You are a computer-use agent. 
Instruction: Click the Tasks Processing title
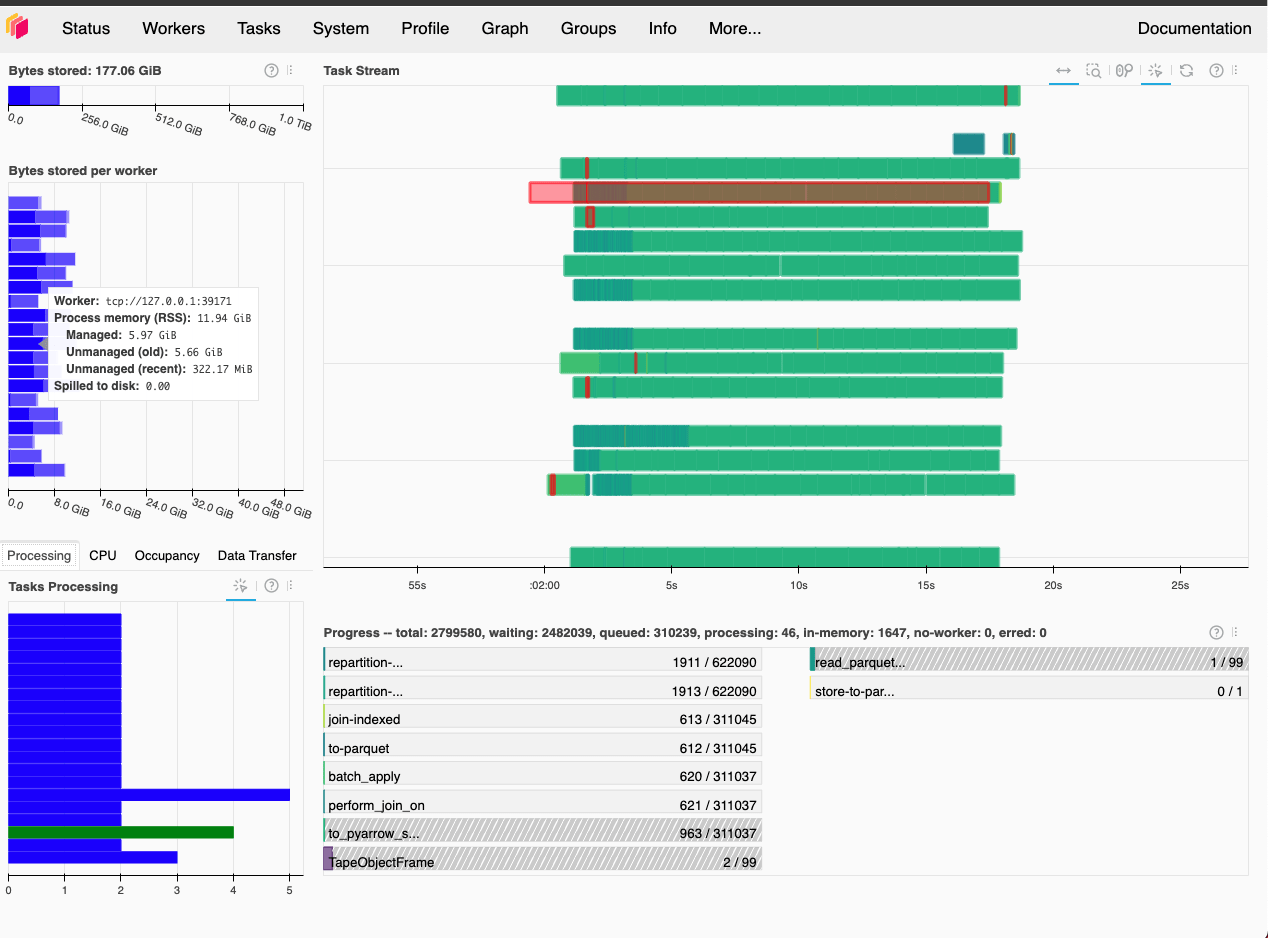[63, 587]
